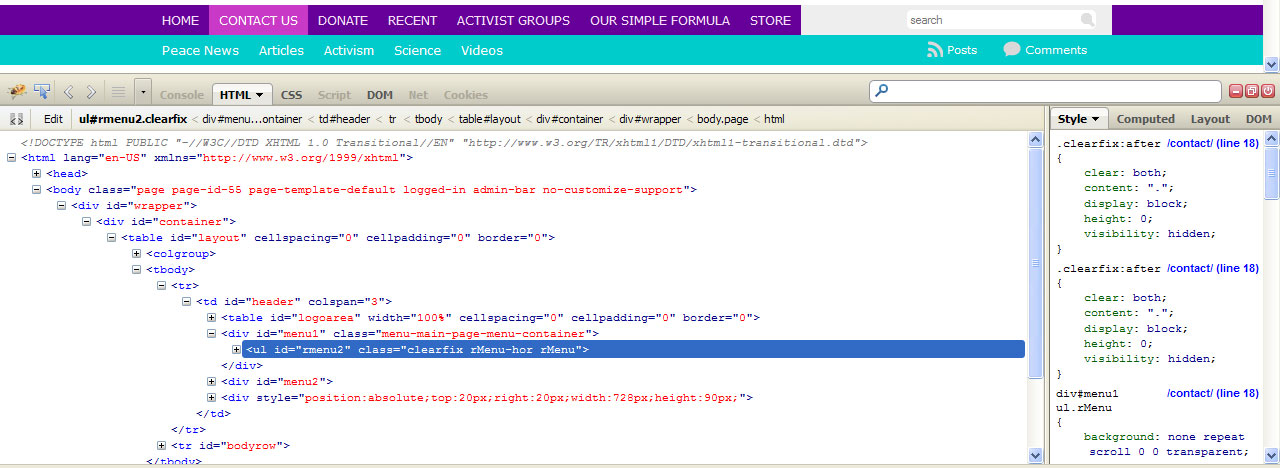
Task: Click the RSS icon next to Posts
Action: click(x=935, y=50)
